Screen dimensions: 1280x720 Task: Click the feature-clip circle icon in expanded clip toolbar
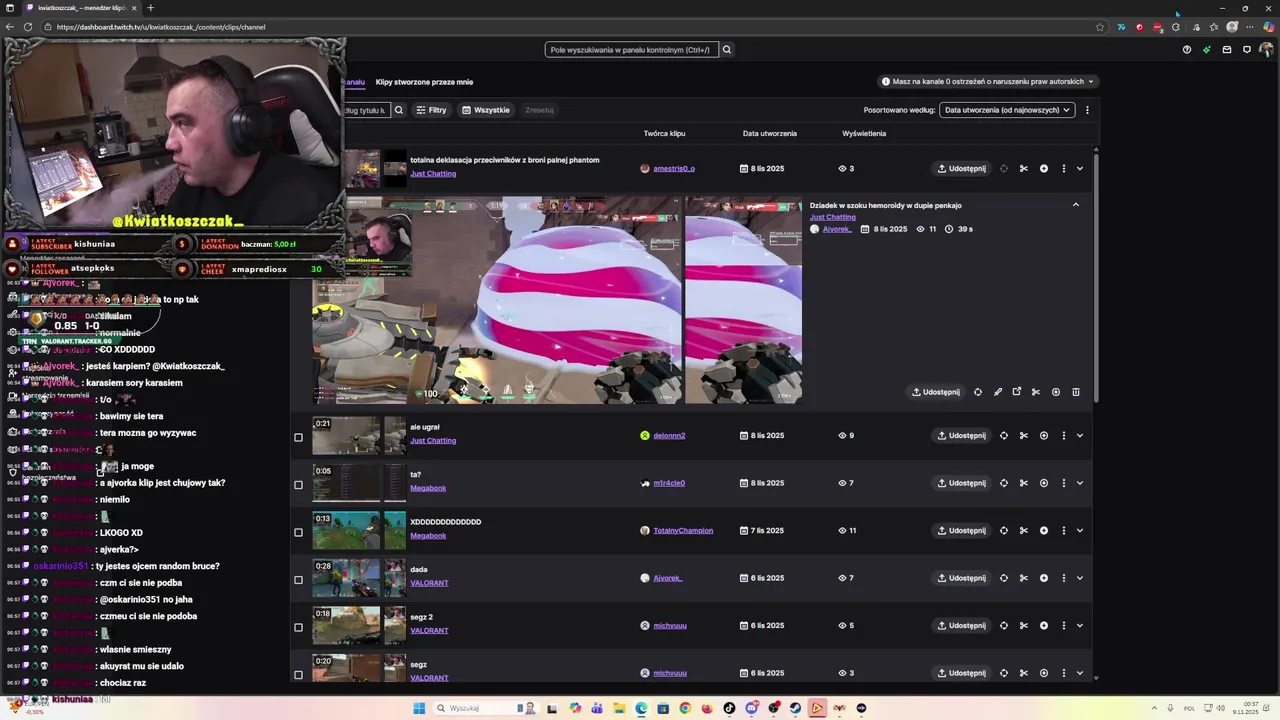pyautogui.click(x=977, y=392)
